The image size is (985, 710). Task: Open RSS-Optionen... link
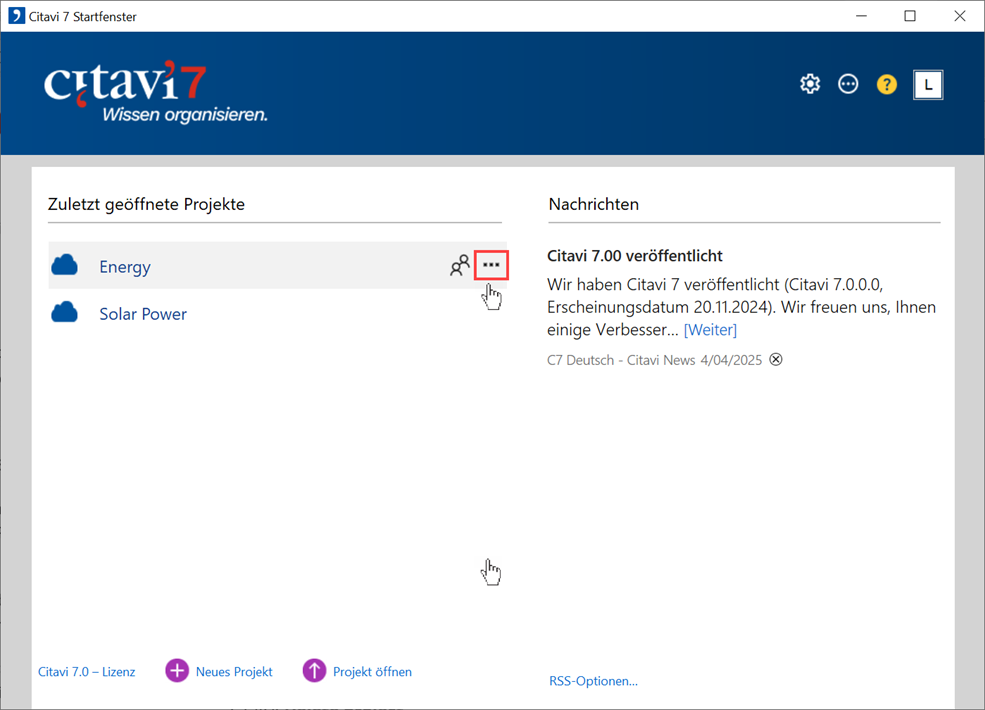tap(594, 681)
